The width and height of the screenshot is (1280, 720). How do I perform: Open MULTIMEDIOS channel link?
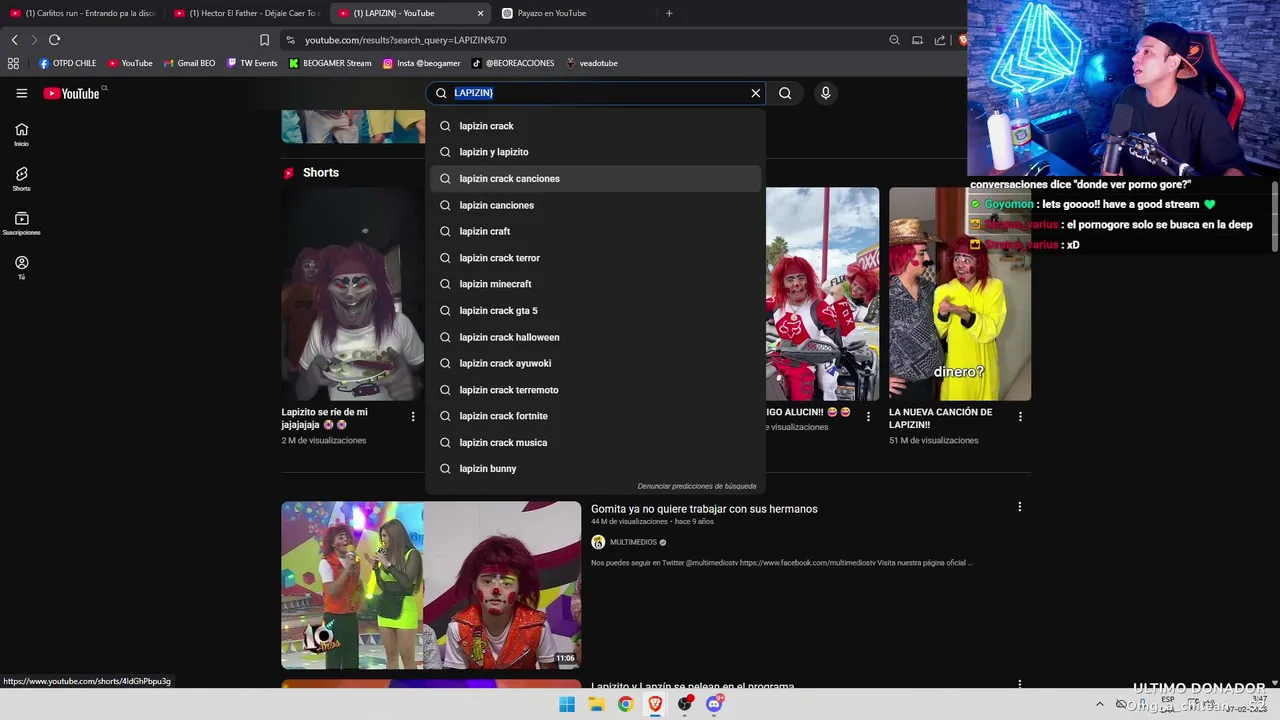point(633,542)
